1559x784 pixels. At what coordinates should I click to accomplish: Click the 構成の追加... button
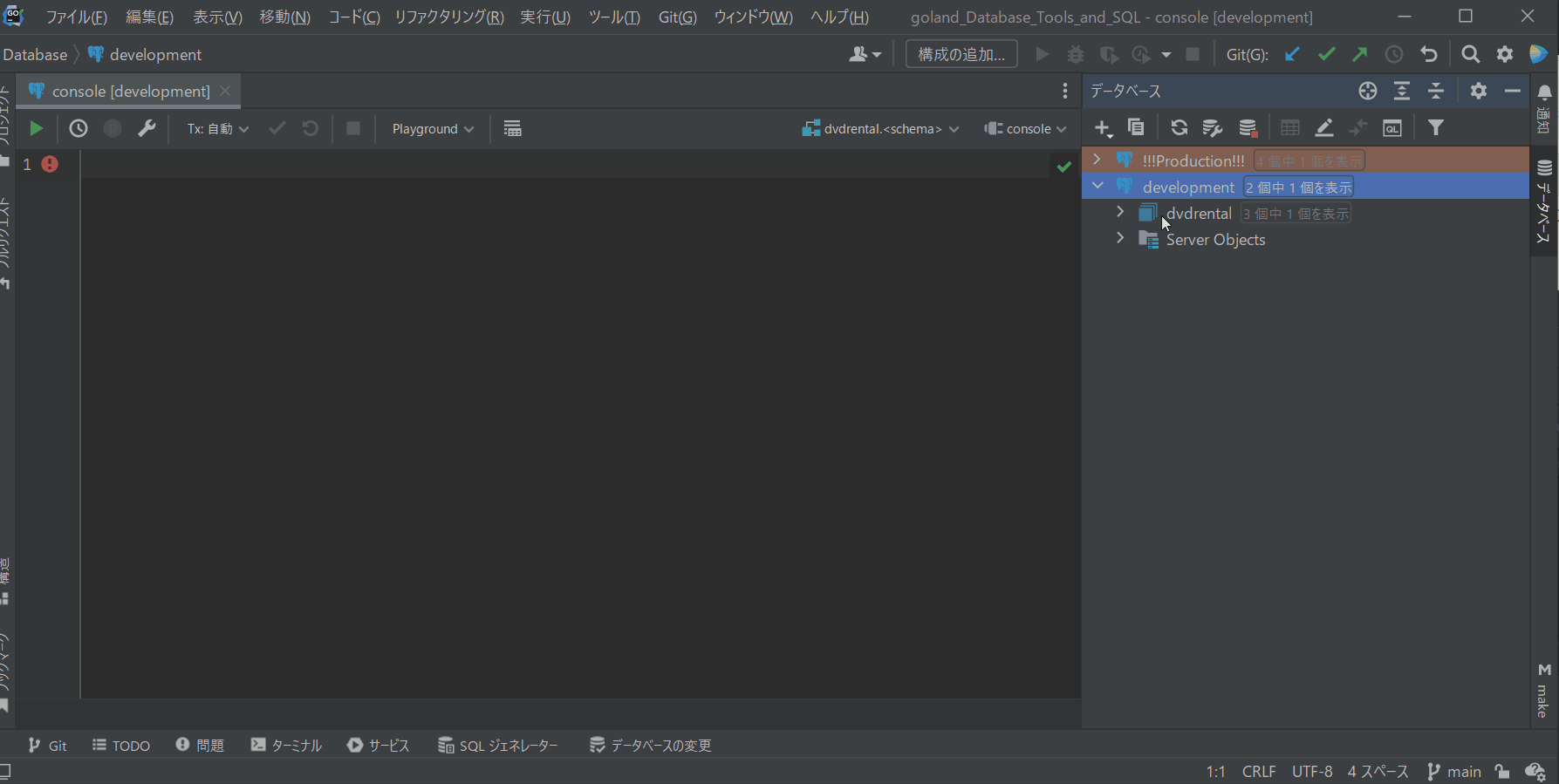[961, 54]
